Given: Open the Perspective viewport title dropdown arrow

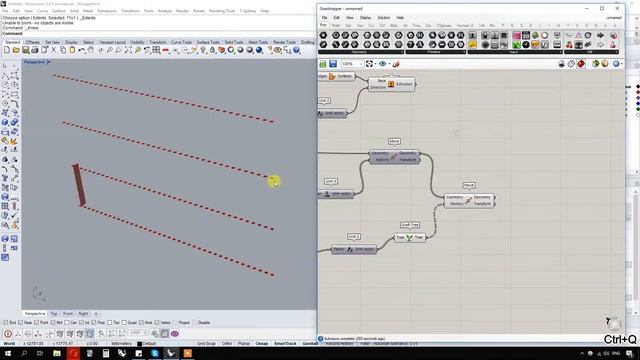Looking at the screenshot, I should pos(49,62).
